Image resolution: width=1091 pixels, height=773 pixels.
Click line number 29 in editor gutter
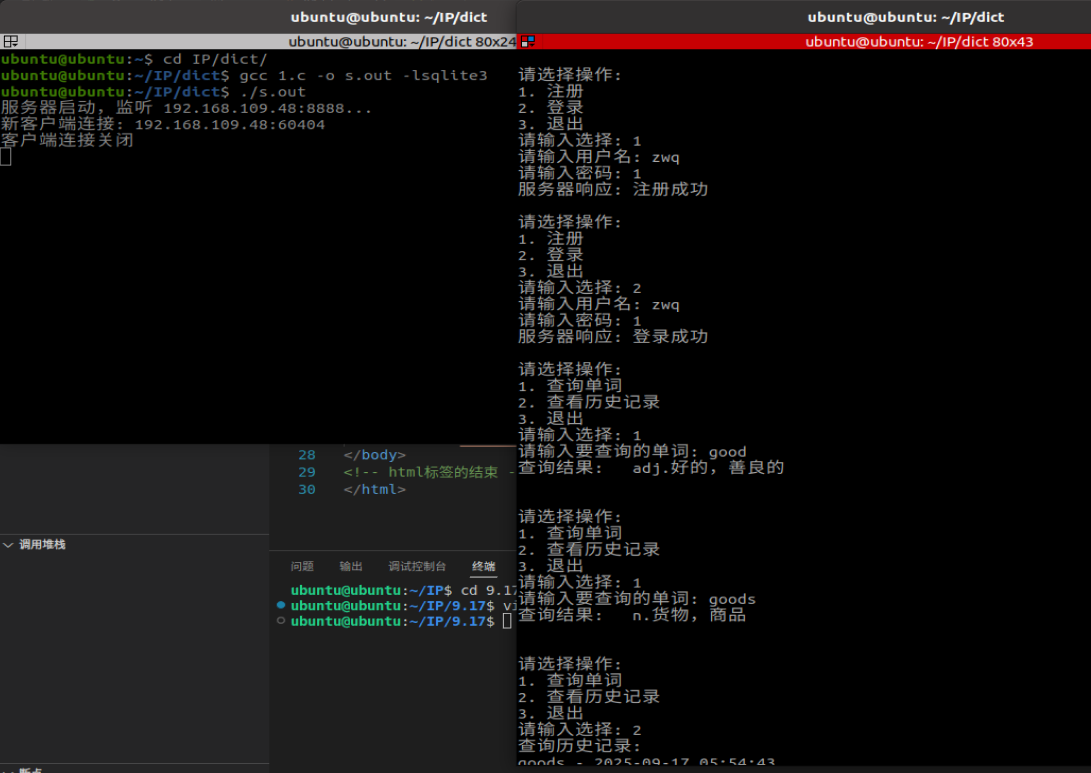coord(307,472)
